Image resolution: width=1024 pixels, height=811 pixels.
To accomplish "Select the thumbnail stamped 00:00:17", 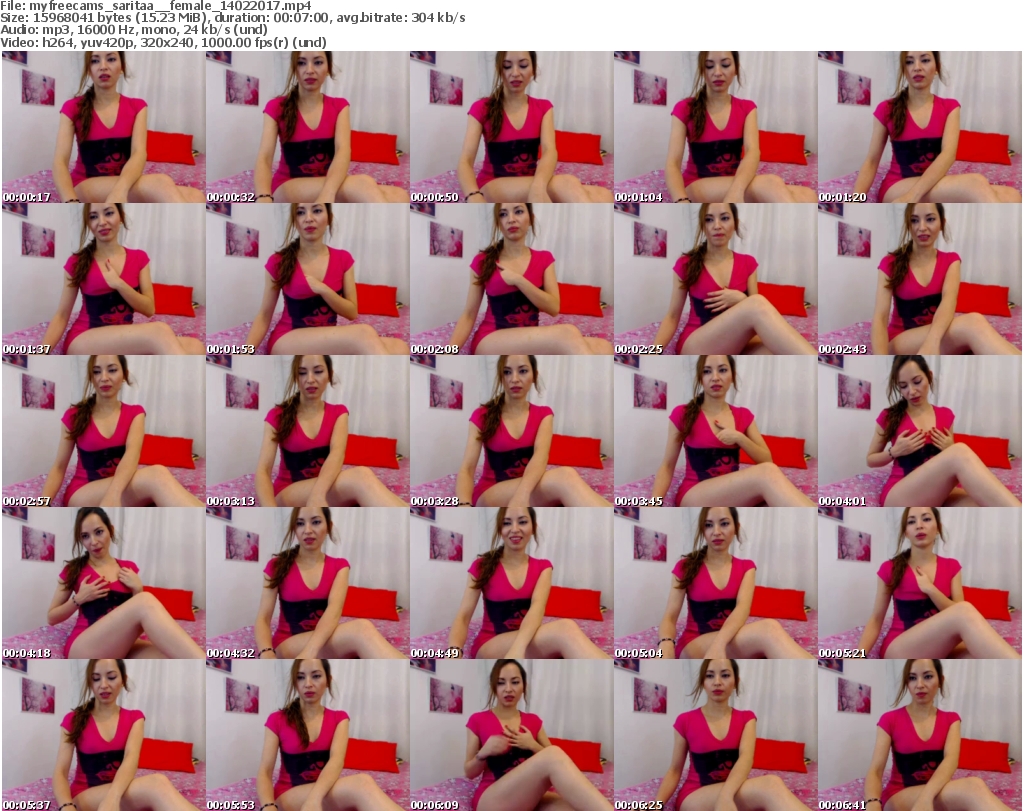I will tap(103, 127).
